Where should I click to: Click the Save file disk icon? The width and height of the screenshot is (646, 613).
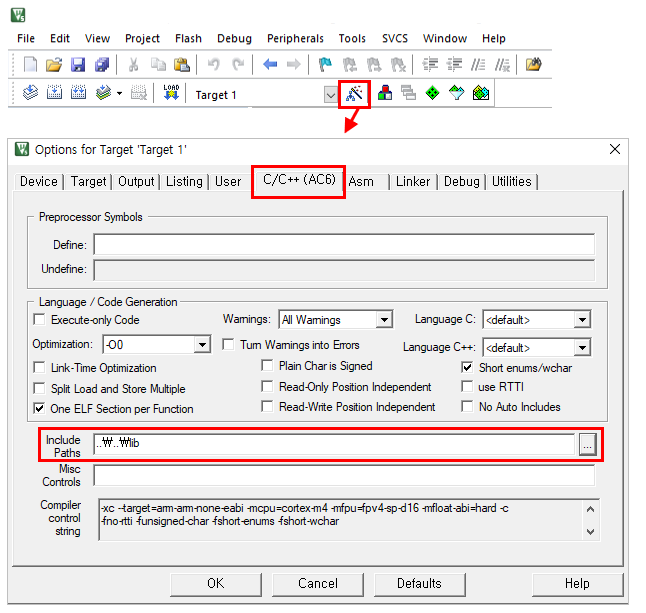point(78,65)
